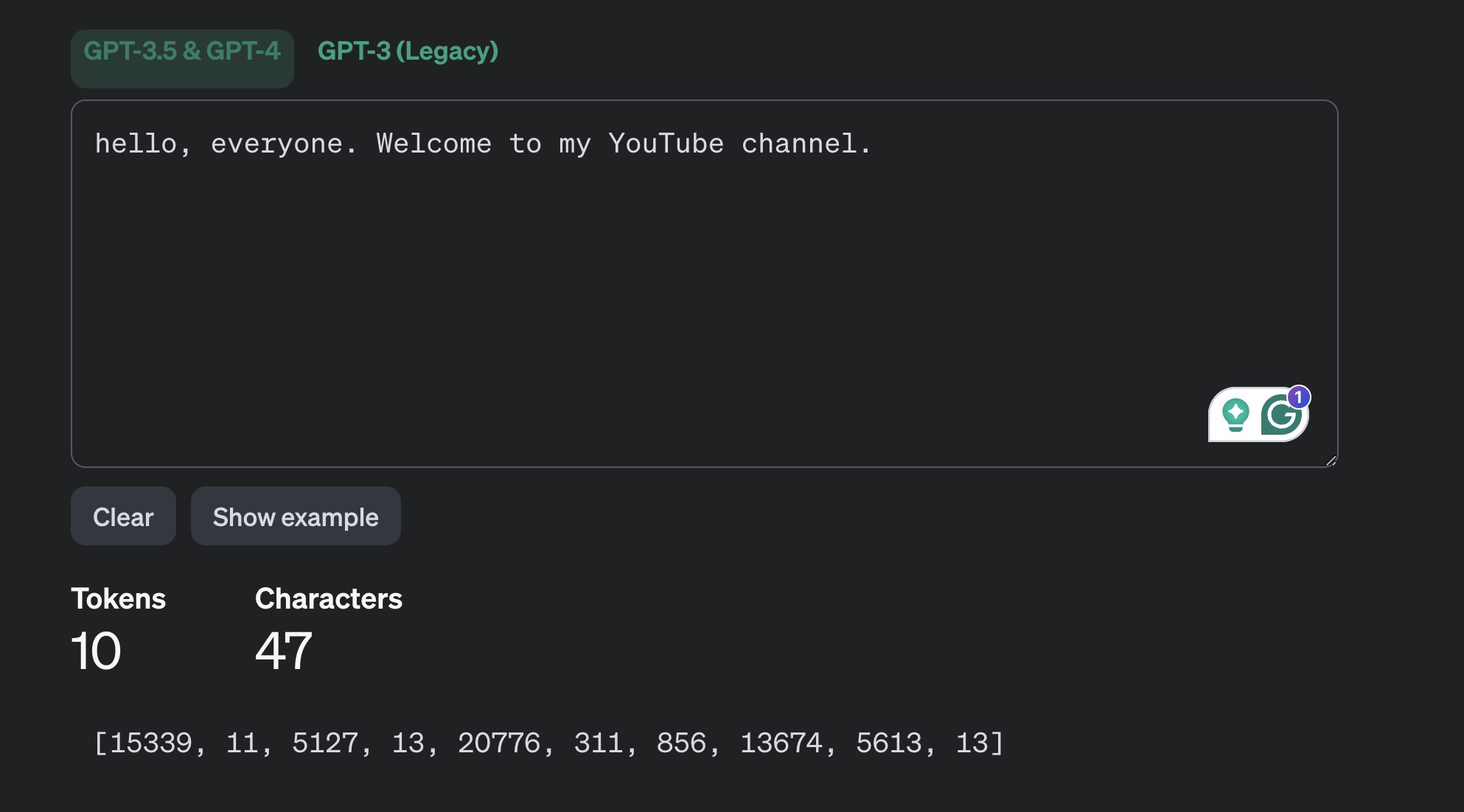Click the green Grammarly G icon
1464x812 pixels.
(x=1280, y=417)
